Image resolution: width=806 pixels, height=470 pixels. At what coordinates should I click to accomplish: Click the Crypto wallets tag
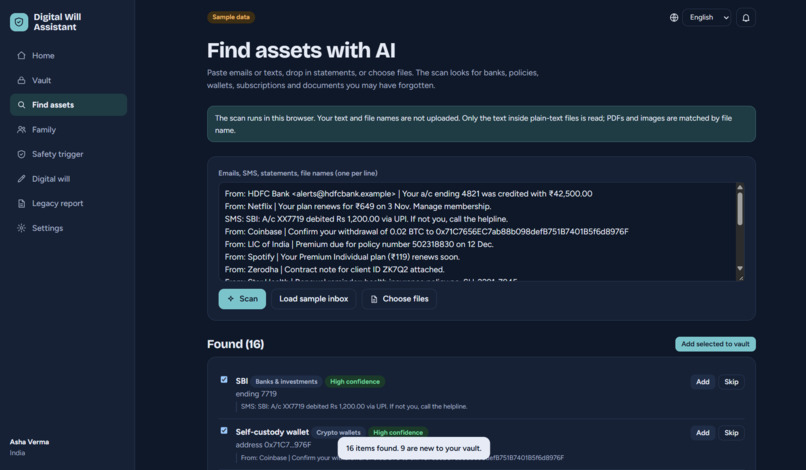coord(338,432)
